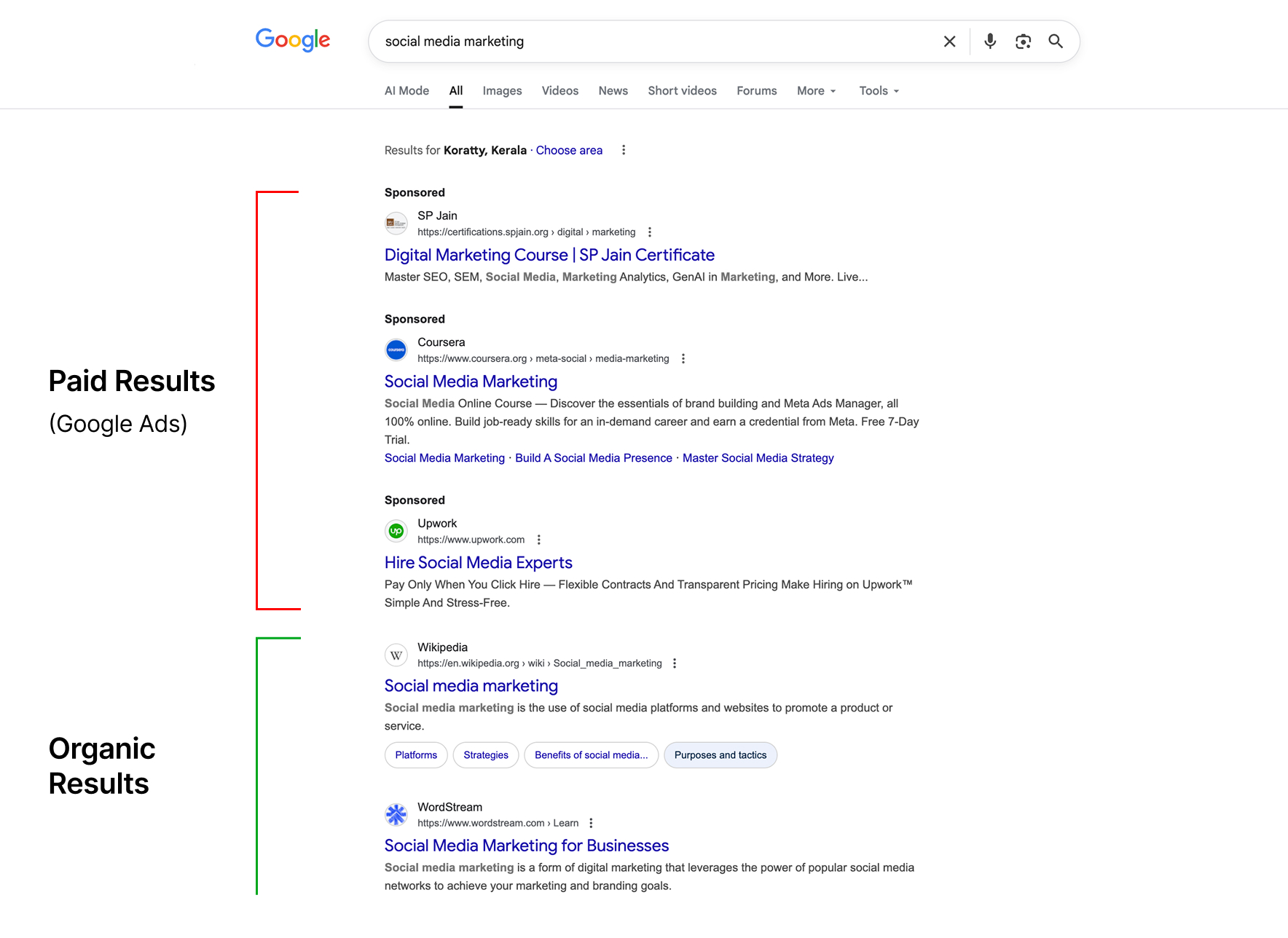1288x938 pixels.
Task: Open three-dot menu for WordStream result
Action: 591,823
